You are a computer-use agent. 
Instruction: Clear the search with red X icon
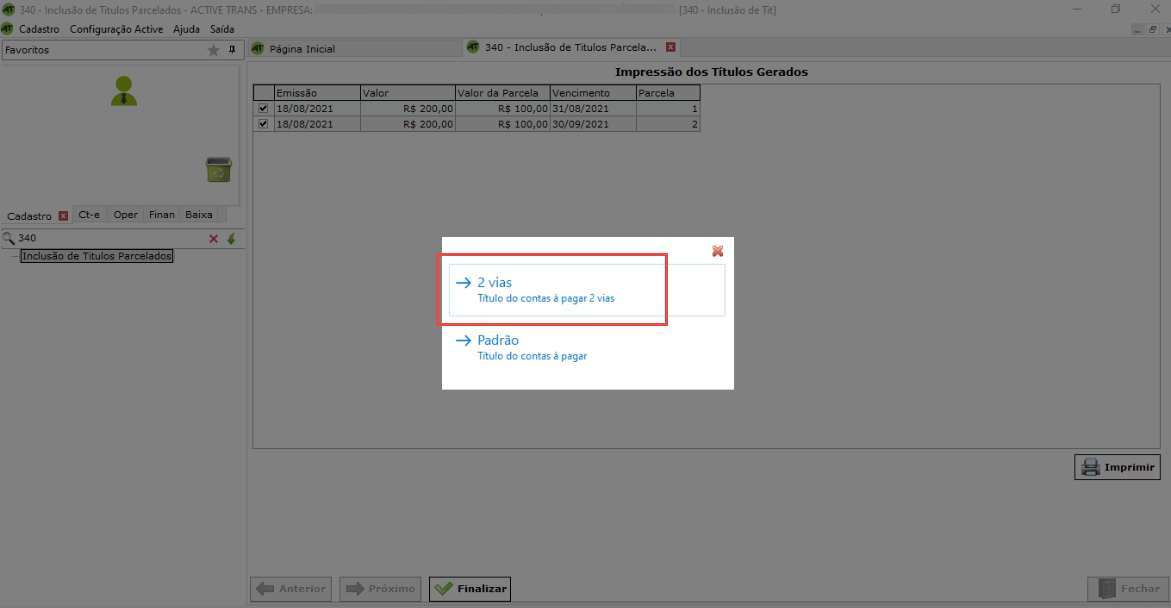click(213, 239)
